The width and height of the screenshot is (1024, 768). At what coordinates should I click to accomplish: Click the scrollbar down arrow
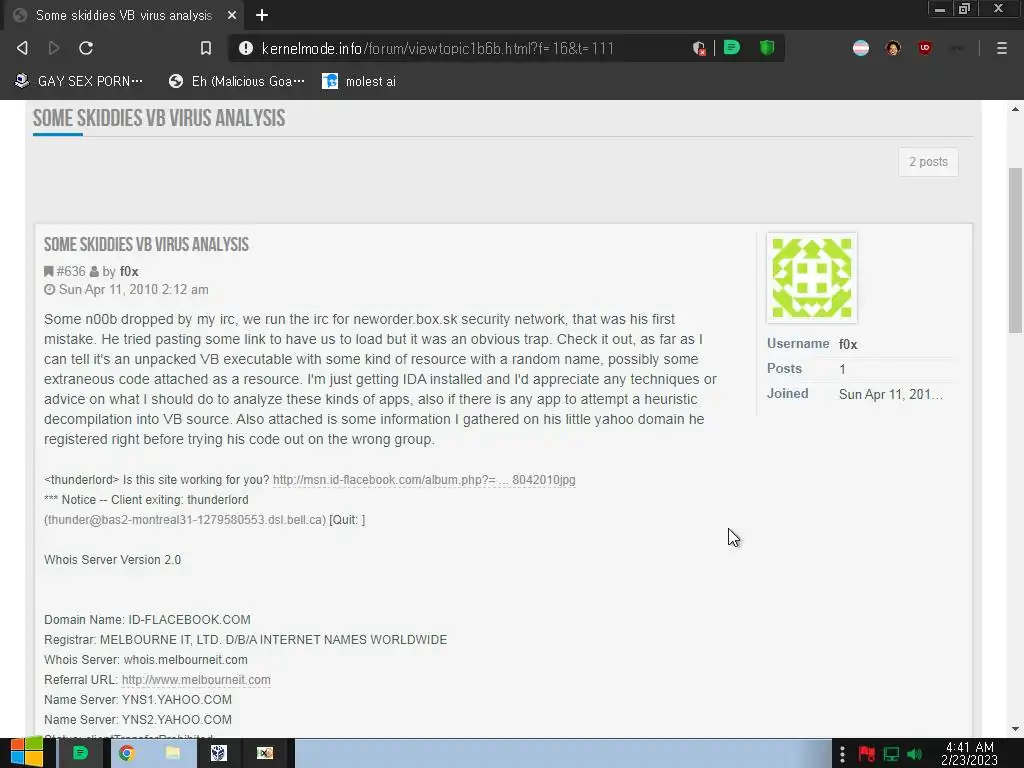(1016, 729)
